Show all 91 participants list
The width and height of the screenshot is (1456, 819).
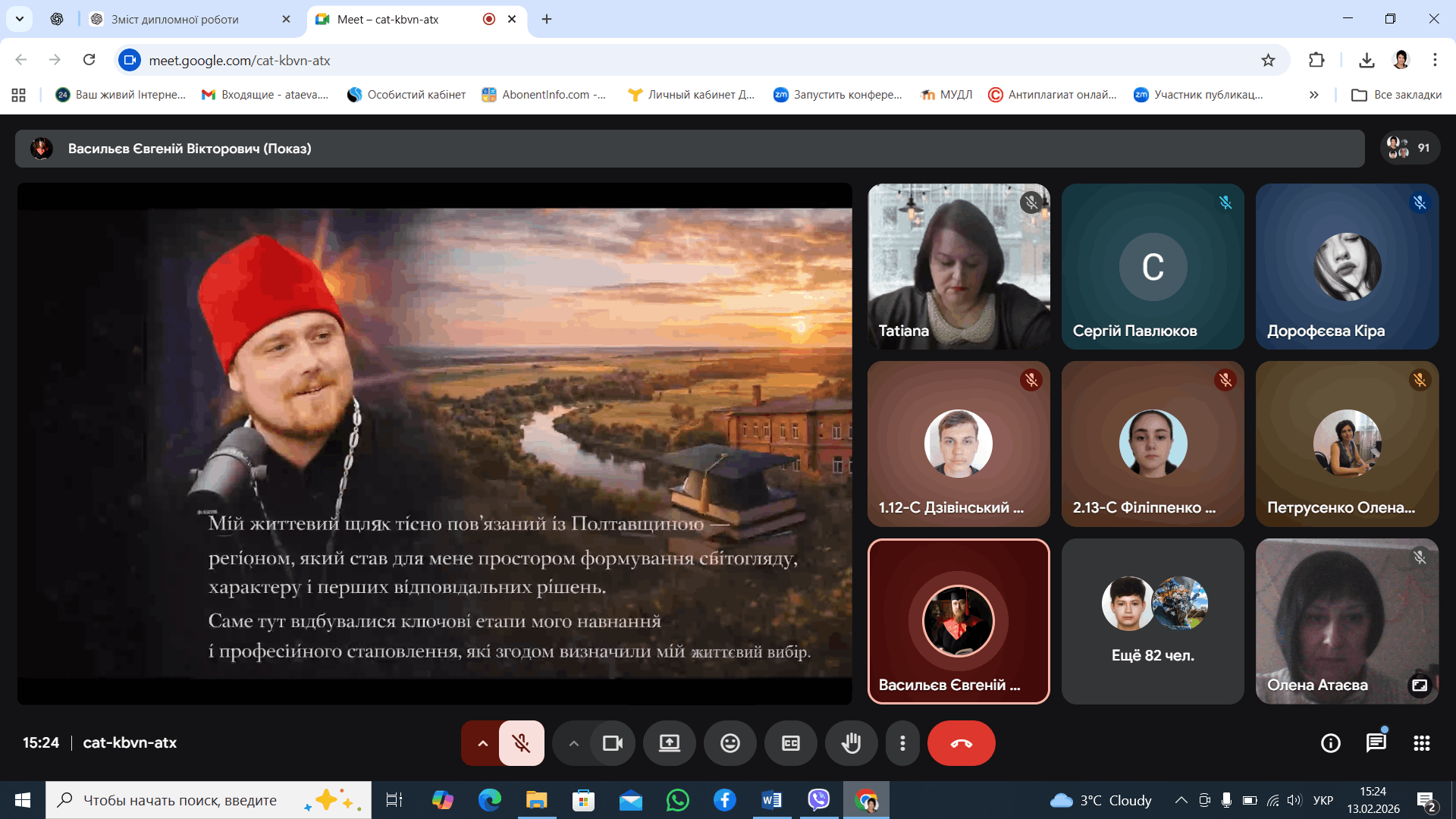(x=1409, y=148)
